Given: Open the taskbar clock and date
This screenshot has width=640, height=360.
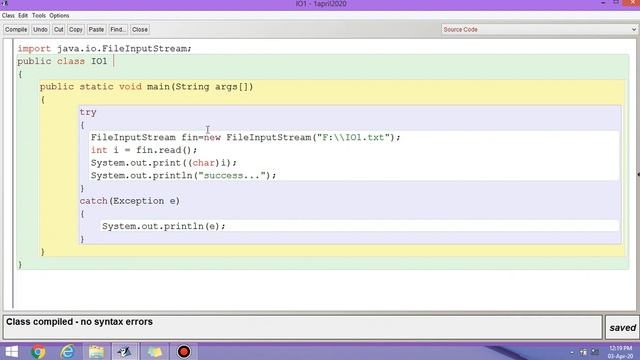Looking at the screenshot, I should pyautogui.click(x=620, y=352).
